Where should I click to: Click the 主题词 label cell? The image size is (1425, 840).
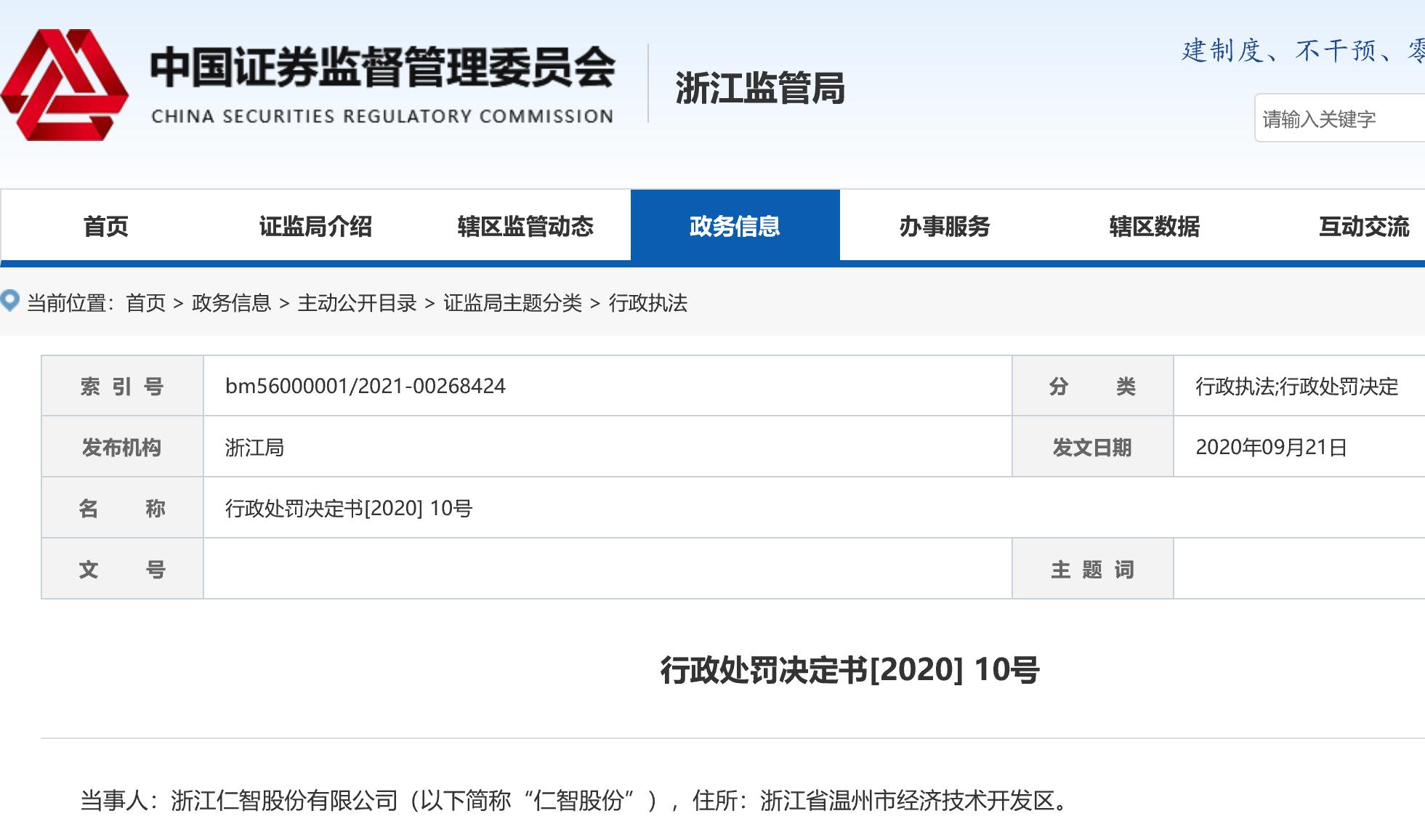[1093, 569]
